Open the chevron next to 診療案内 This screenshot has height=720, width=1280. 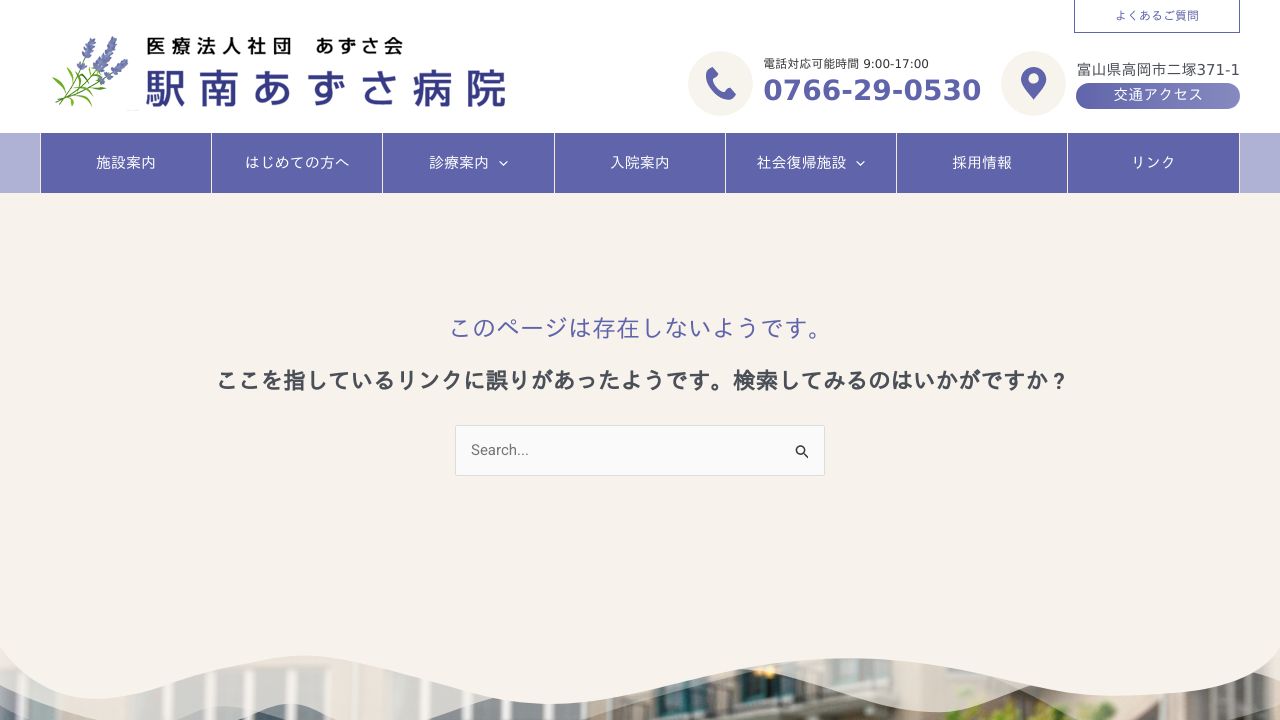click(x=504, y=163)
